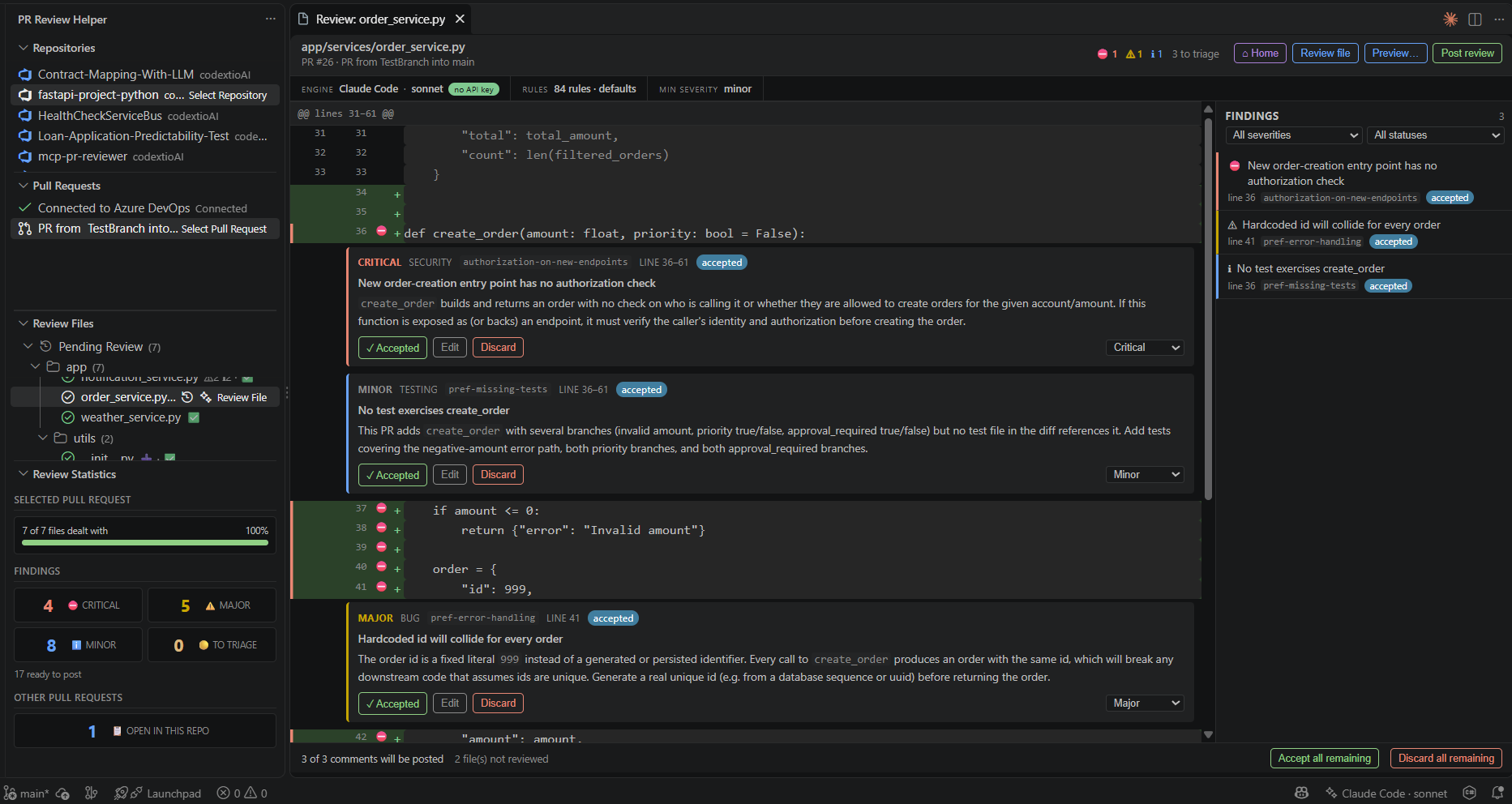Click the green check circle next to weather_service.py
Viewport: 1512px width, 804px height.
[68, 417]
